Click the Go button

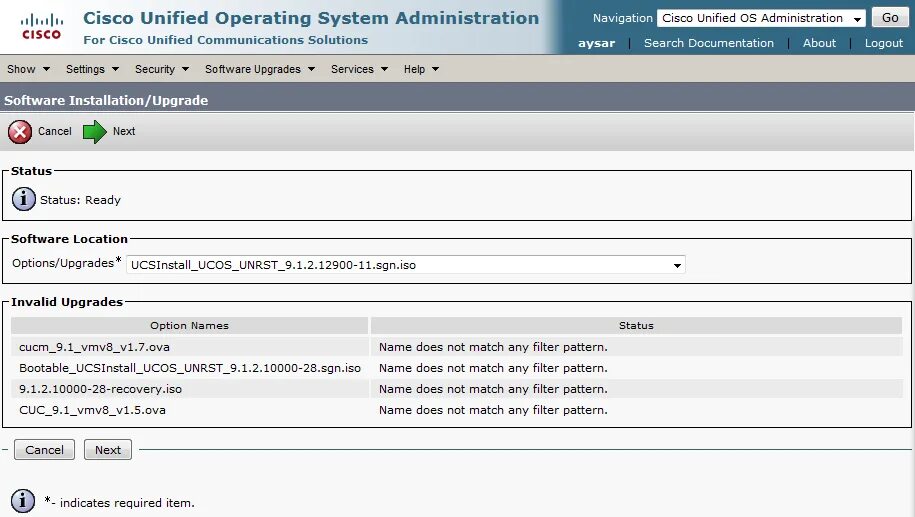pyautogui.click(x=890, y=18)
